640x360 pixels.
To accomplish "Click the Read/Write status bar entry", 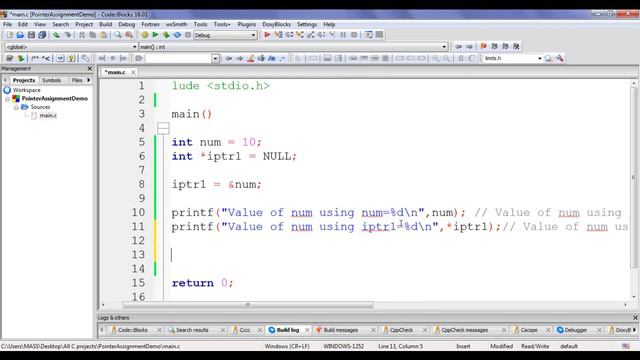I will click(x=535, y=346).
